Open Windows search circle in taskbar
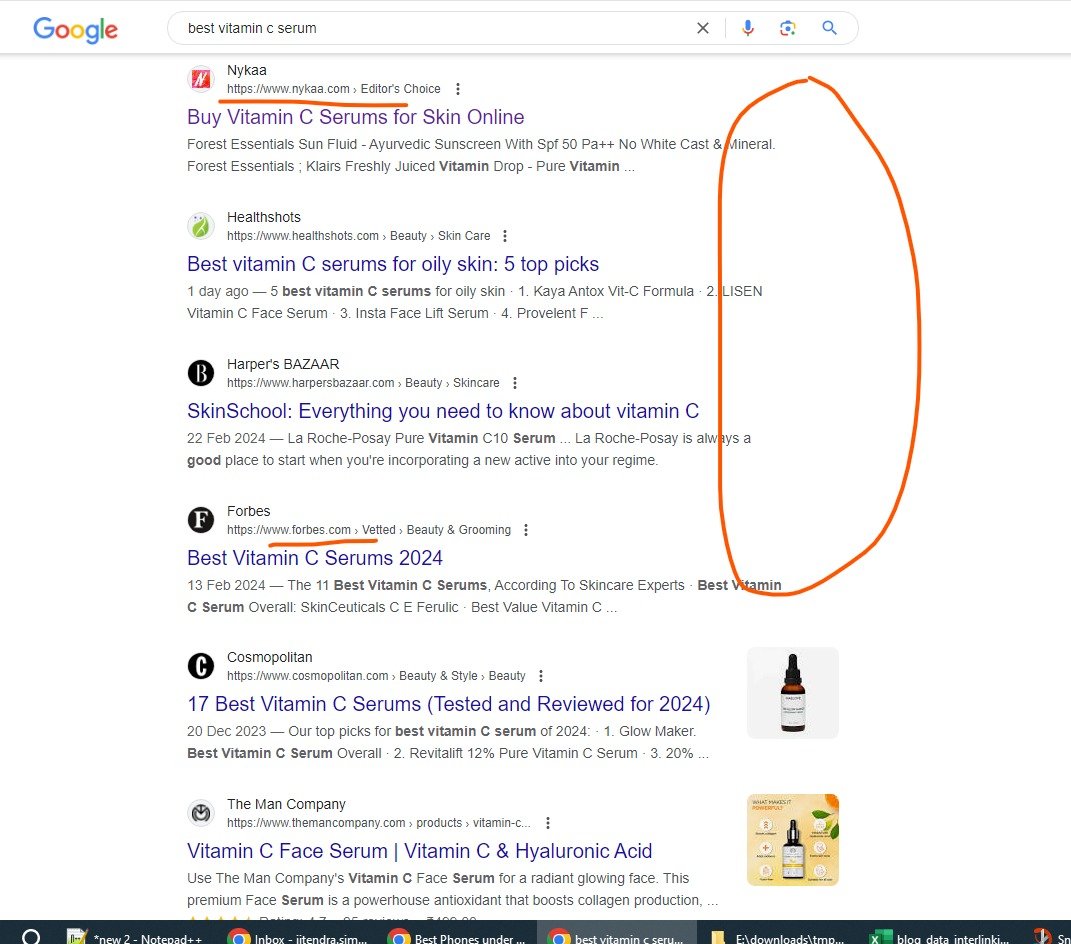The height and width of the screenshot is (944, 1071). [x=31, y=936]
